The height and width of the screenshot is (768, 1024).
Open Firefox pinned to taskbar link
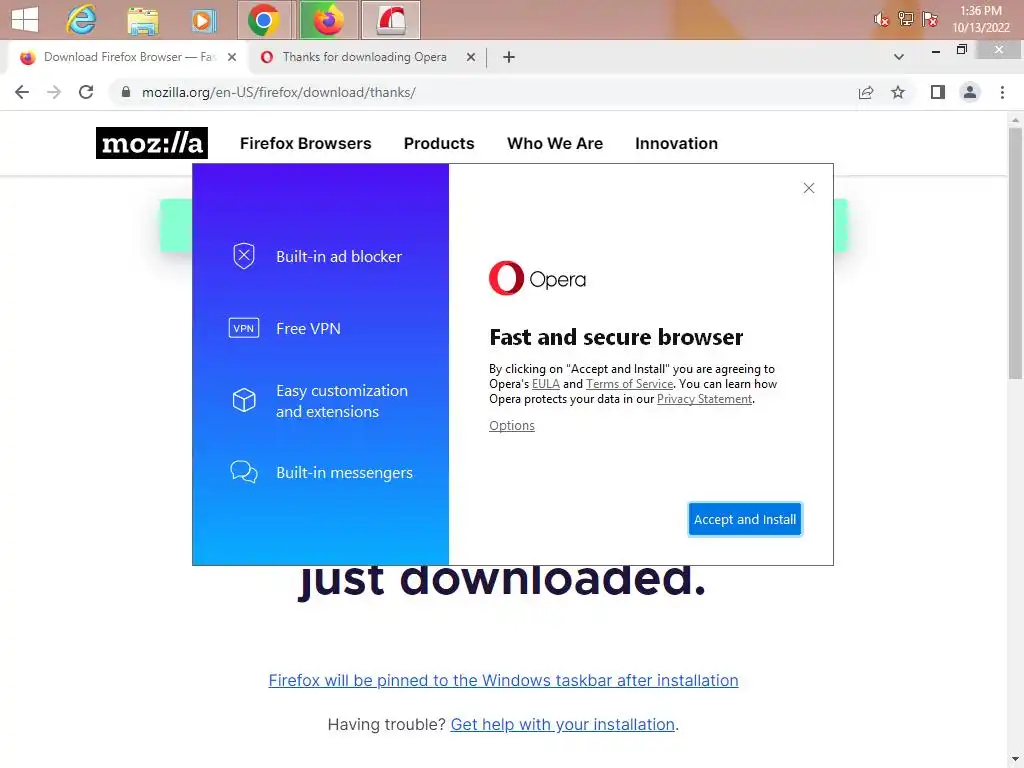coord(504,680)
